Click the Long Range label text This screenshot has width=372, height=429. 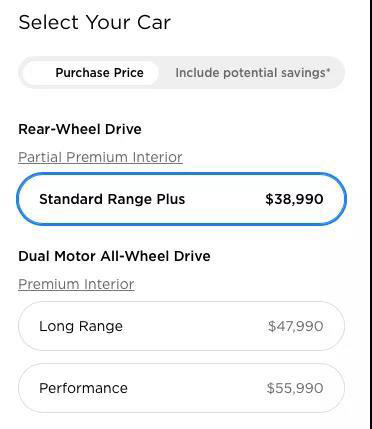81,326
